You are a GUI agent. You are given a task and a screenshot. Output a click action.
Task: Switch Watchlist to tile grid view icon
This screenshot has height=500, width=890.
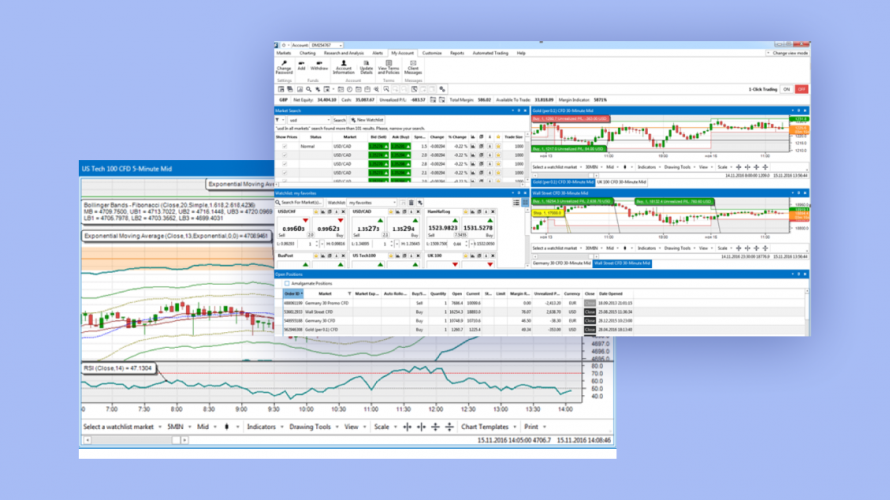[525, 203]
